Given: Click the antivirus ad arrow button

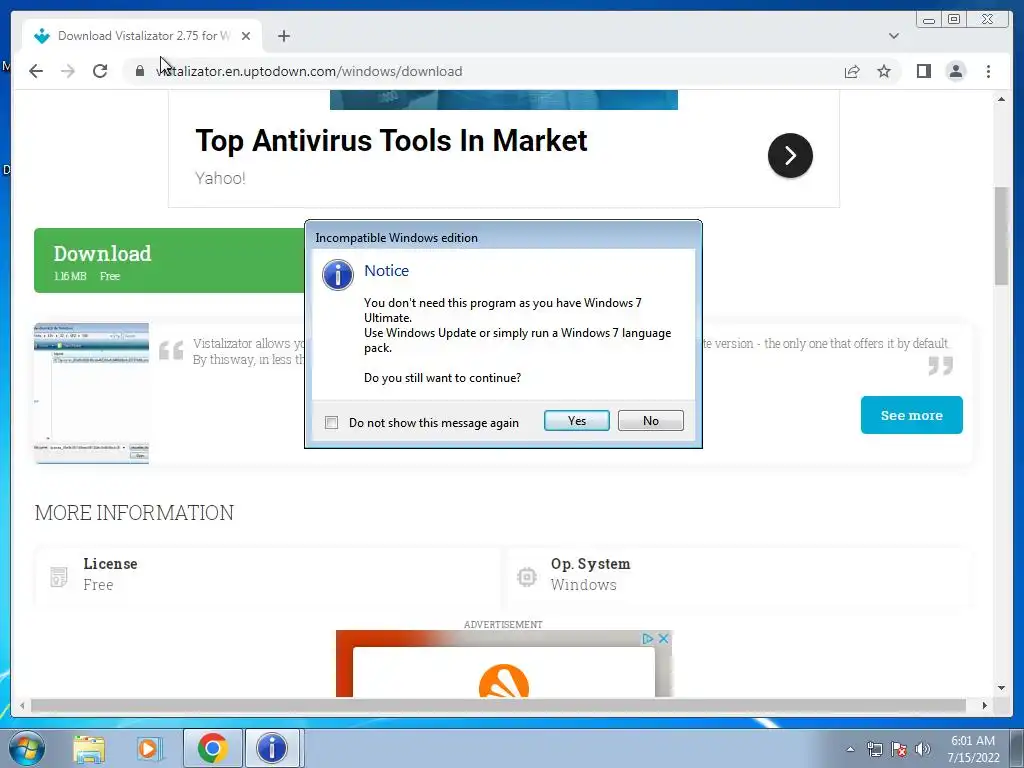Looking at the screenshot, I should pyautogui.click(x=790, y=155).
